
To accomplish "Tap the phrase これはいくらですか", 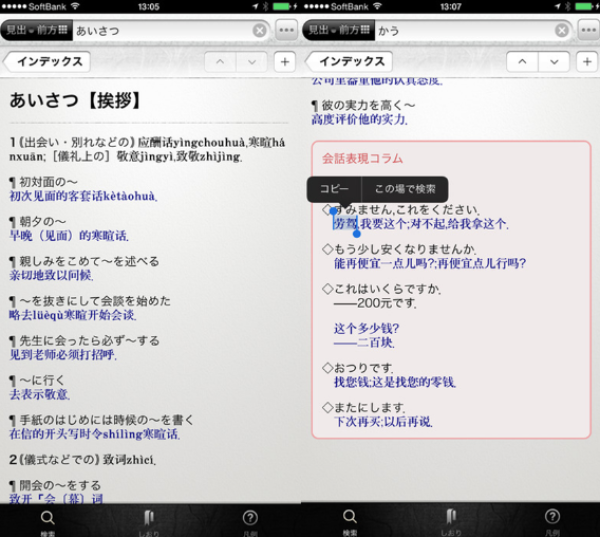I will (388, 289).
